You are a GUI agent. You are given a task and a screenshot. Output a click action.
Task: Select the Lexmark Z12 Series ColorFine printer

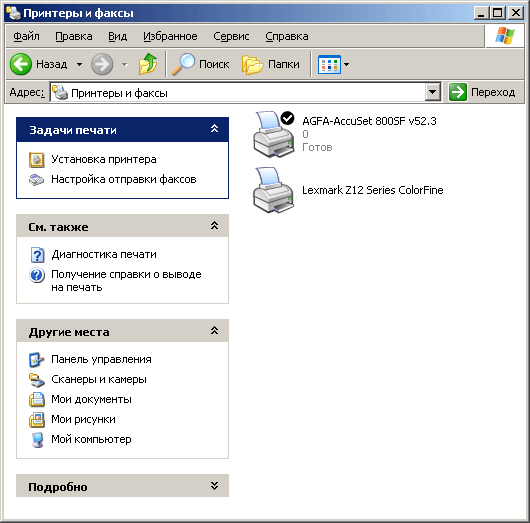click(372, 190)
